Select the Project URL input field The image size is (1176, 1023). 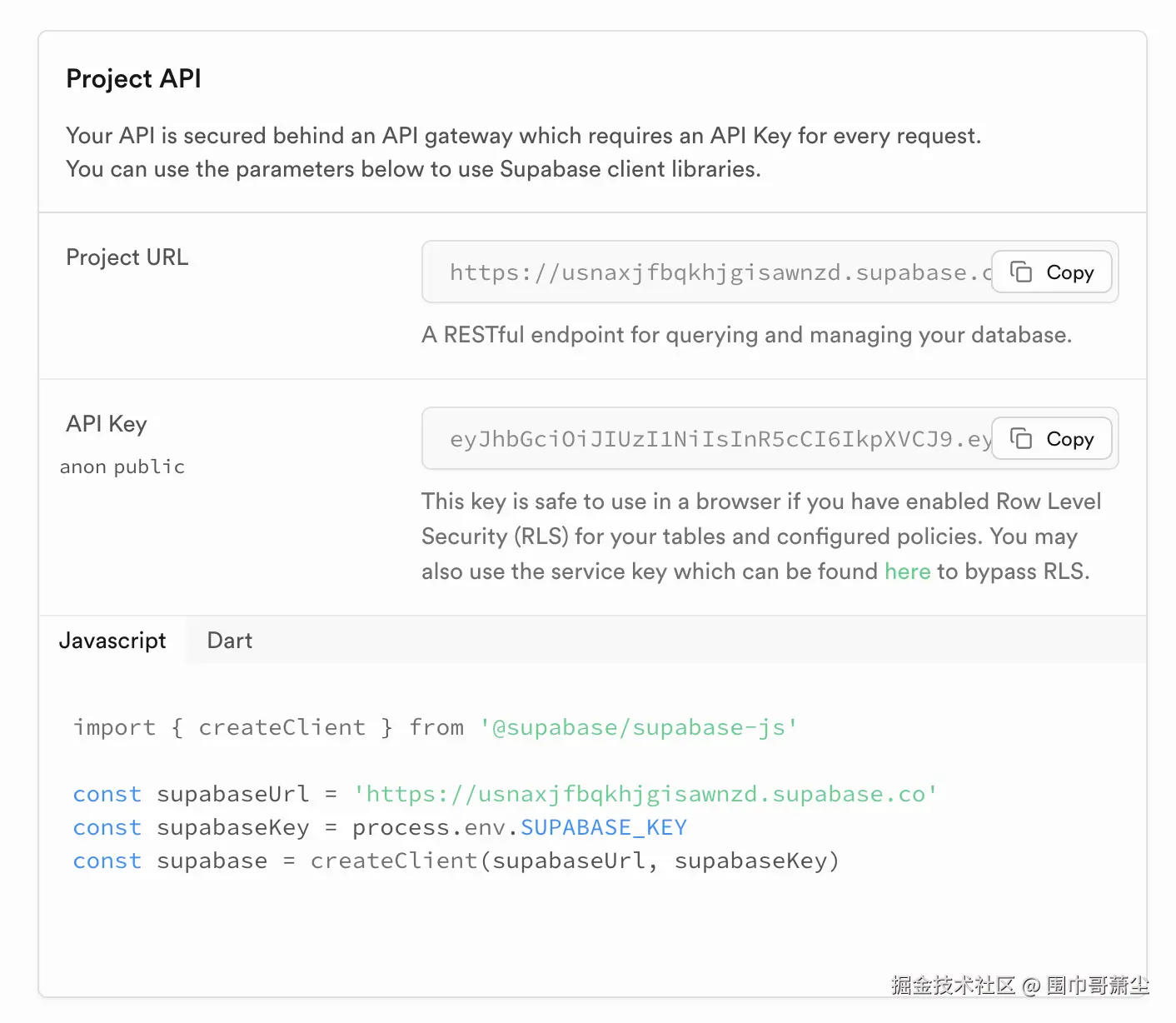point(770,272)
